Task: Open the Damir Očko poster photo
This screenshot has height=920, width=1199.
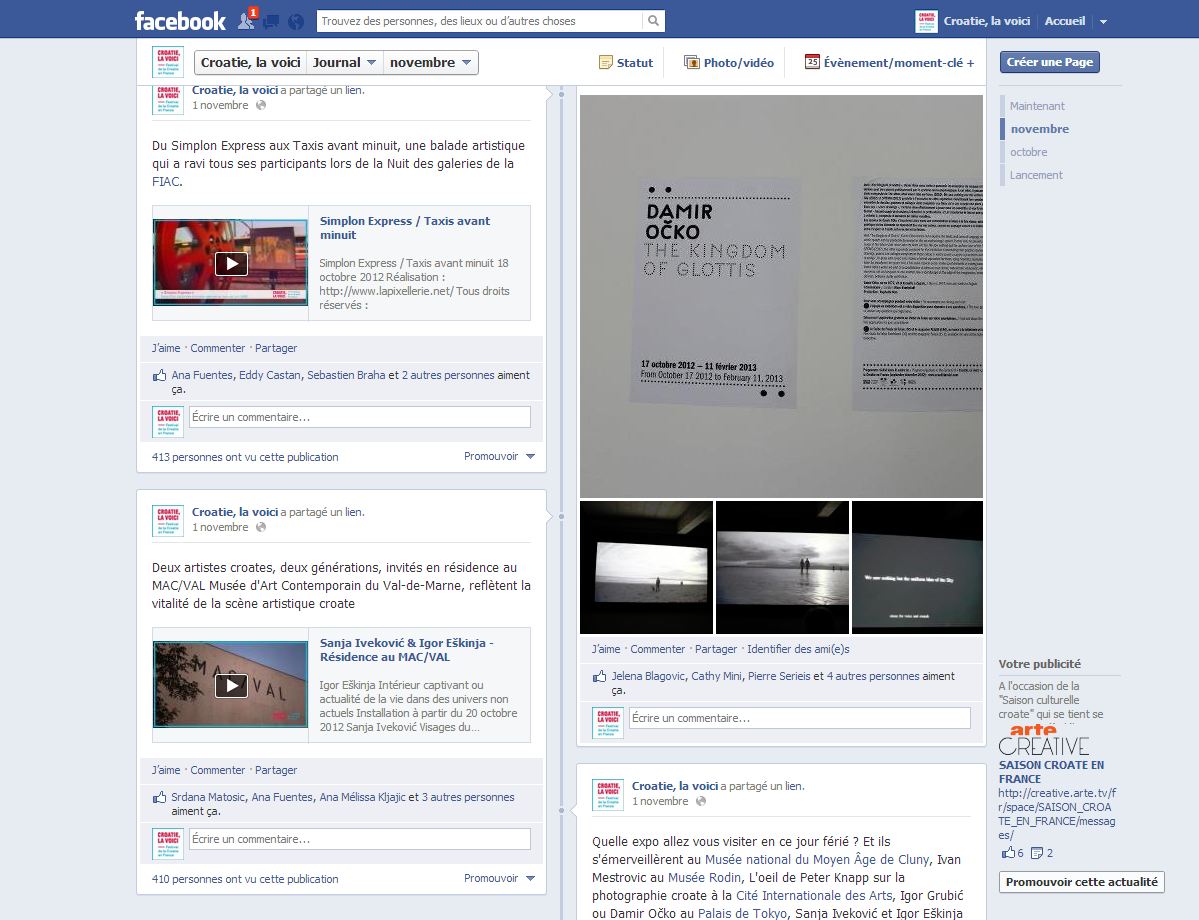Action: [781, 296]
